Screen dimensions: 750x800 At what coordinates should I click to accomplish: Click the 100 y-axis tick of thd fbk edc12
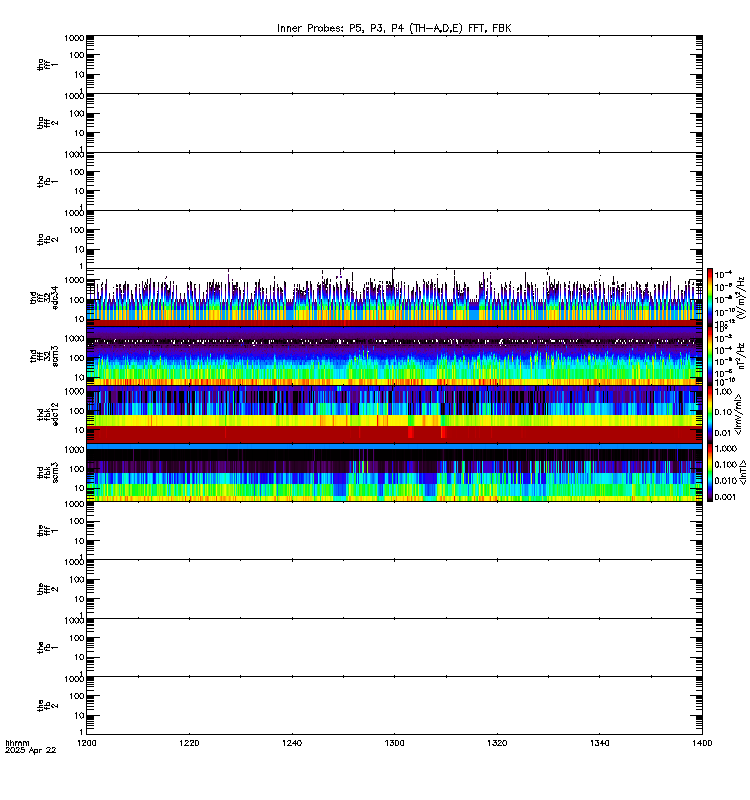pos(77,411)
